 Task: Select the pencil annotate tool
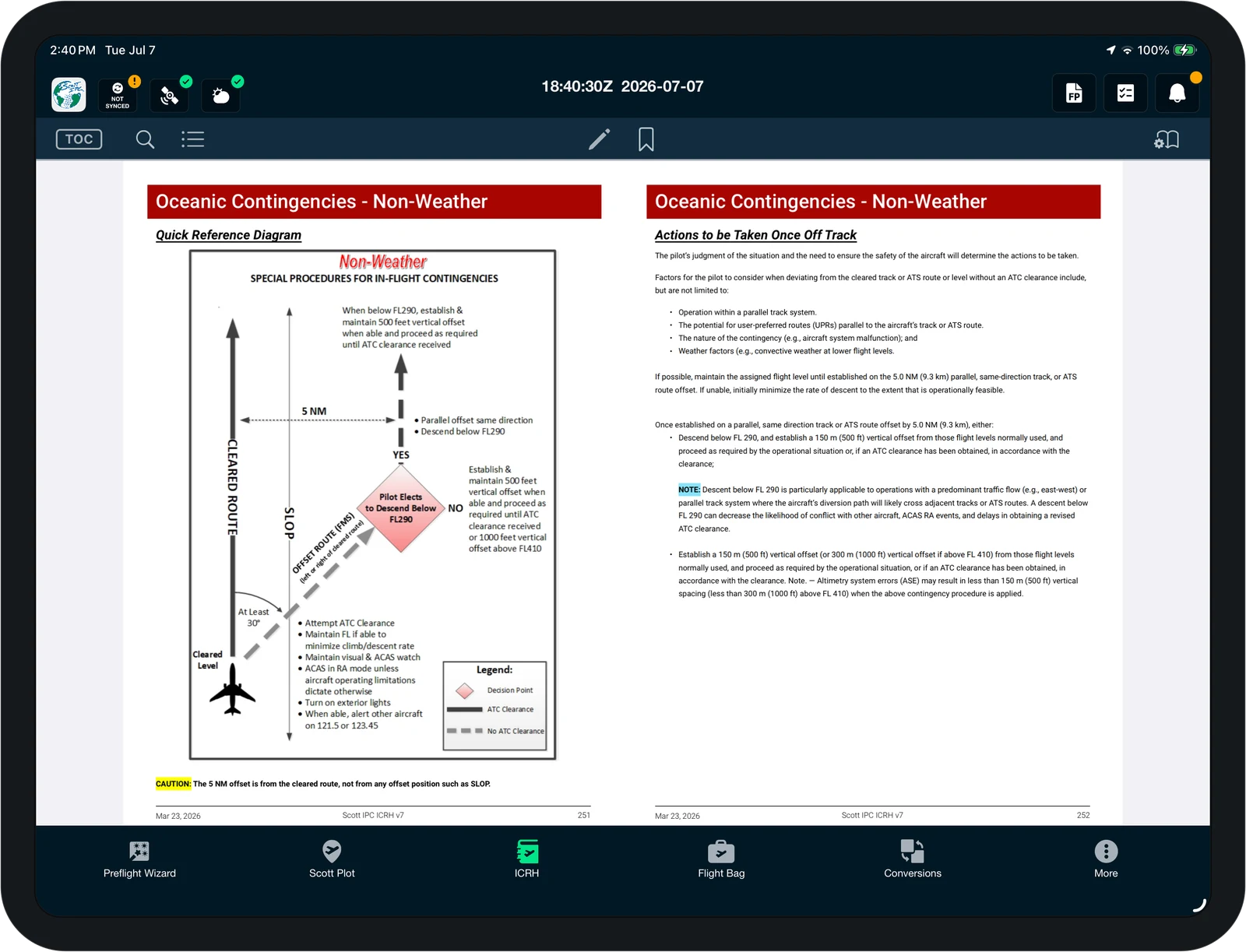coord(599,139)
